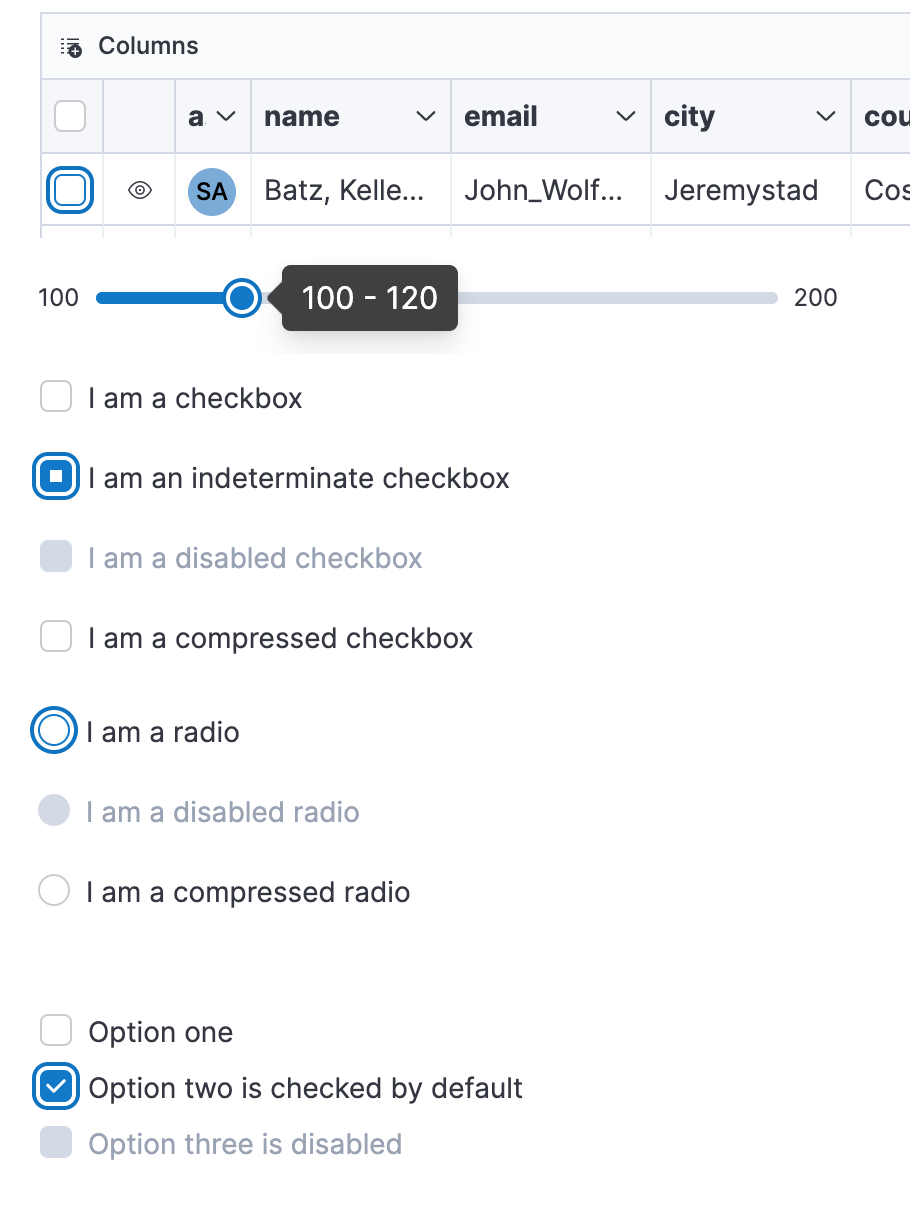Toggle the indeterminate checkbox

[56, 477]
